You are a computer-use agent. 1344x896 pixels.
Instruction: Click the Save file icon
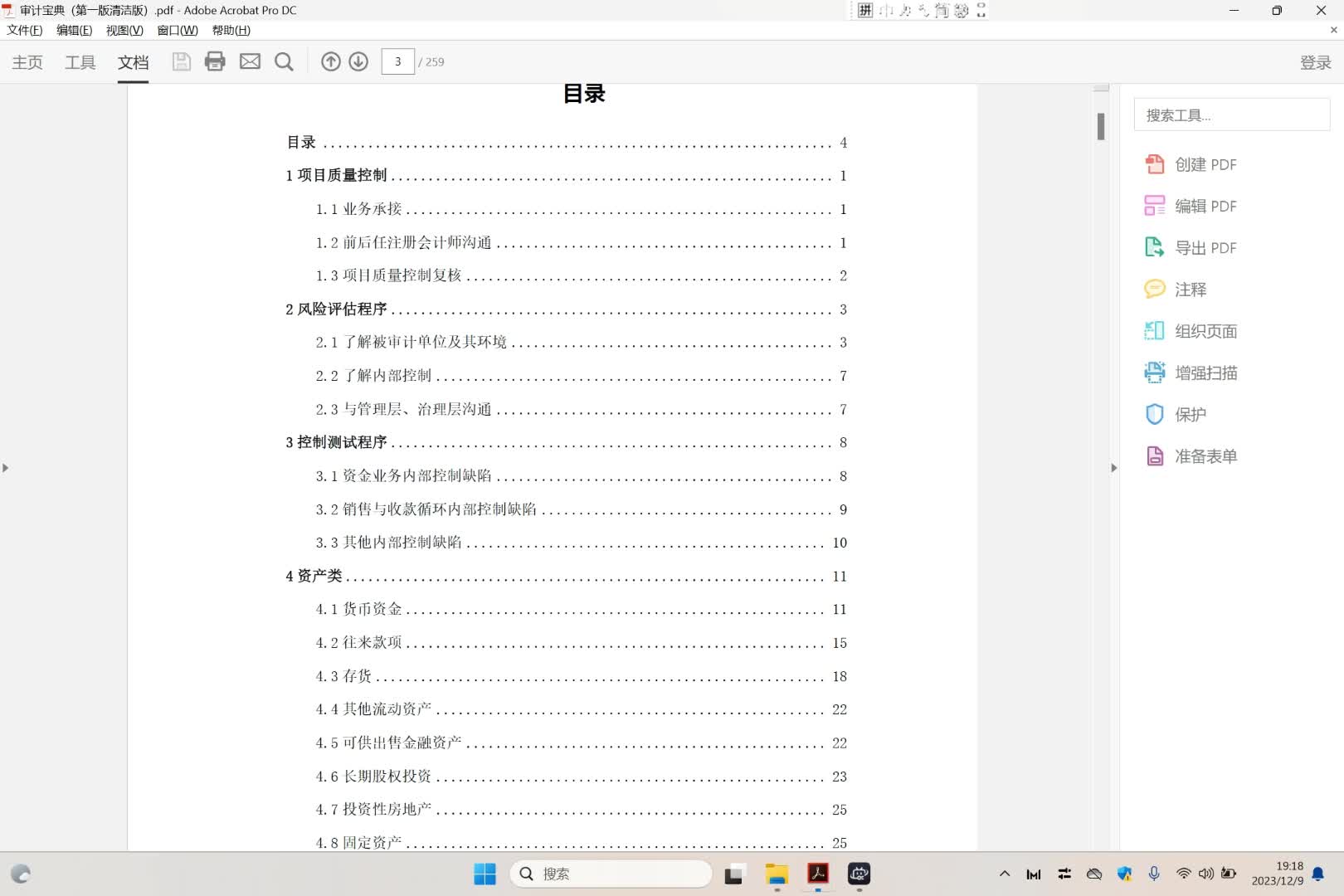pos(181,61)
